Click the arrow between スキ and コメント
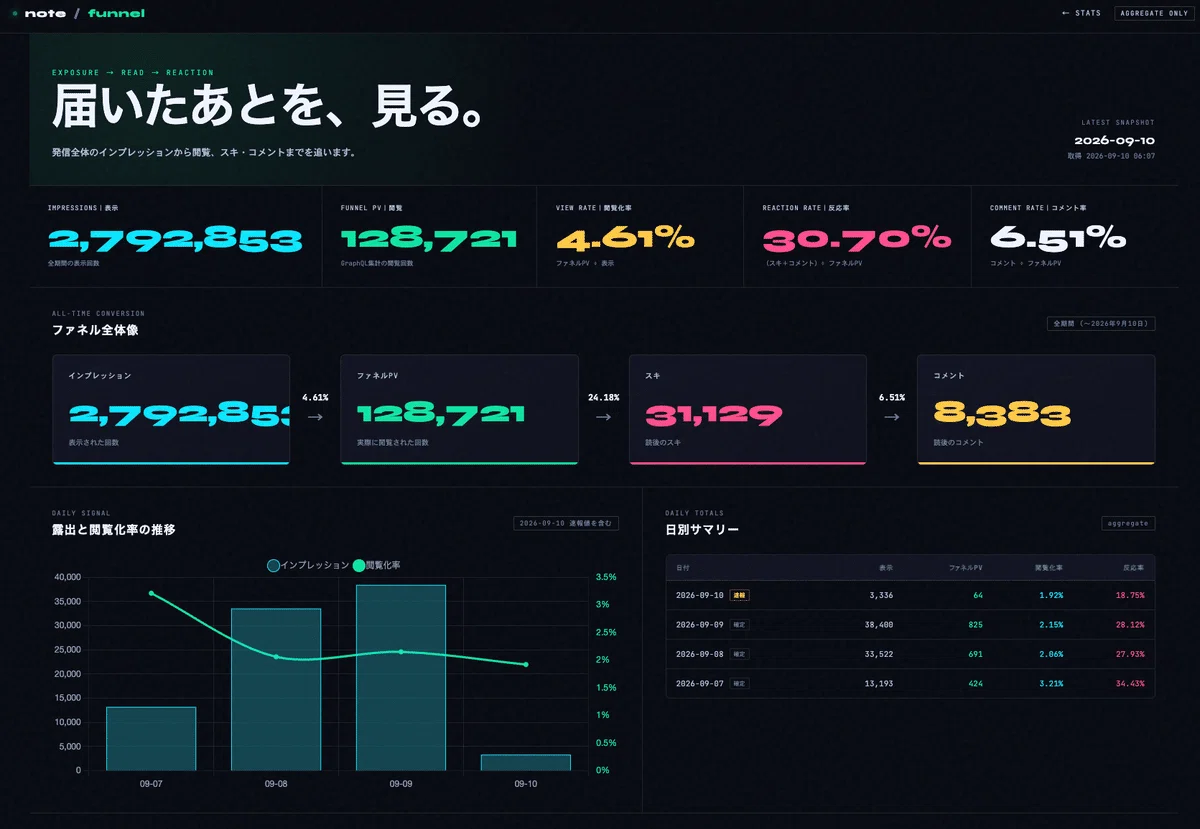This screenshot has width=1200, height=829. [891, 417]
